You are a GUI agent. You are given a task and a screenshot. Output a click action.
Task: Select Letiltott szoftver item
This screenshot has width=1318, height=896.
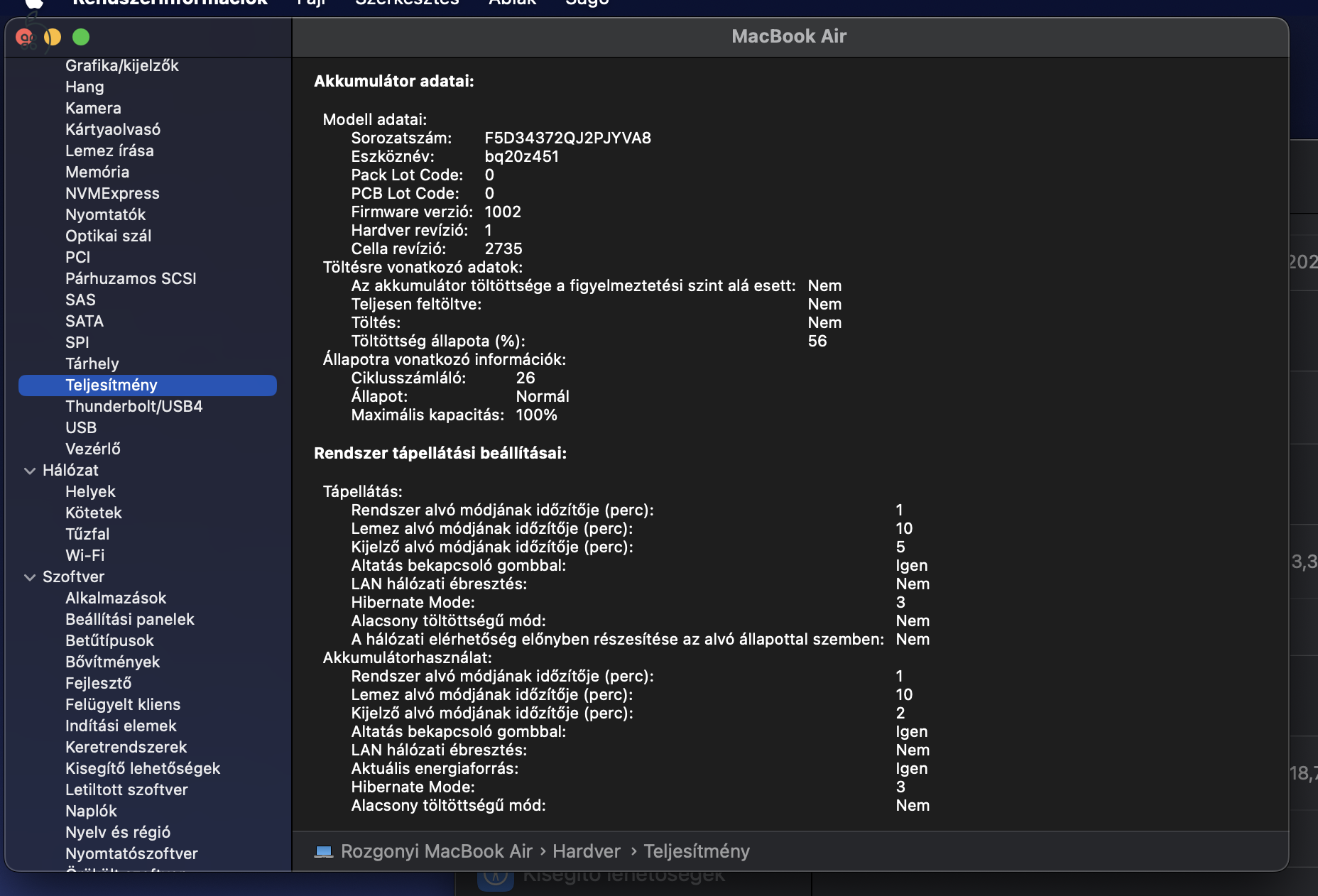point(126,790)
